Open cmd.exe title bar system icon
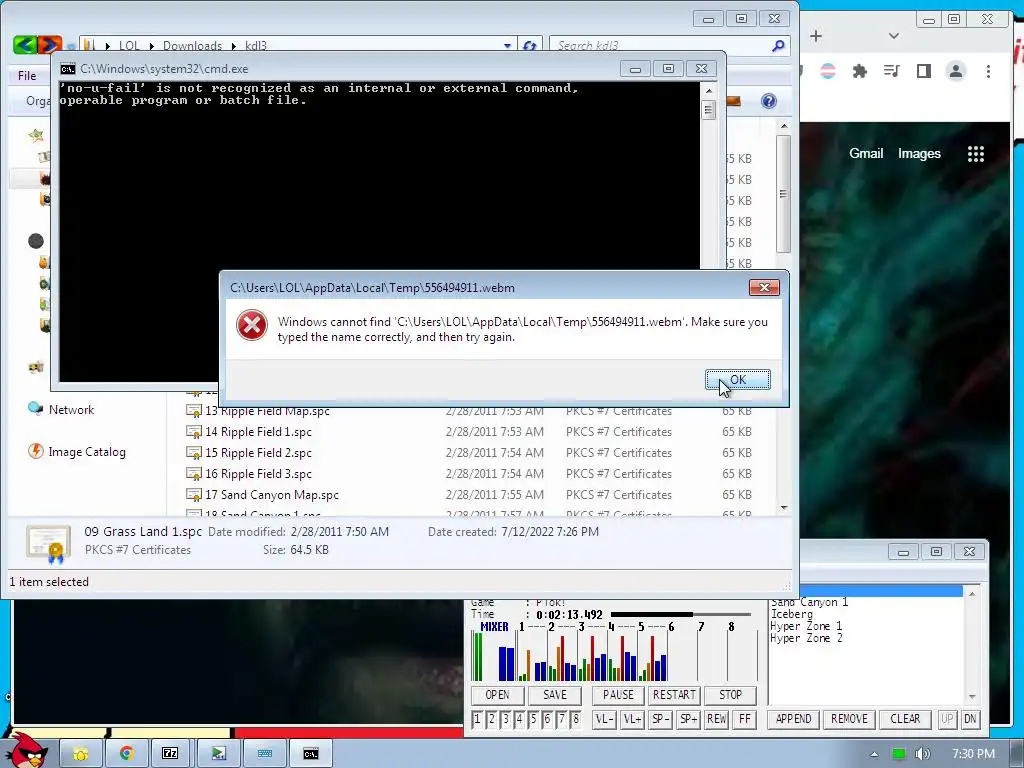This screenshot has height=768, width=1024. click(x=67, y=69)
